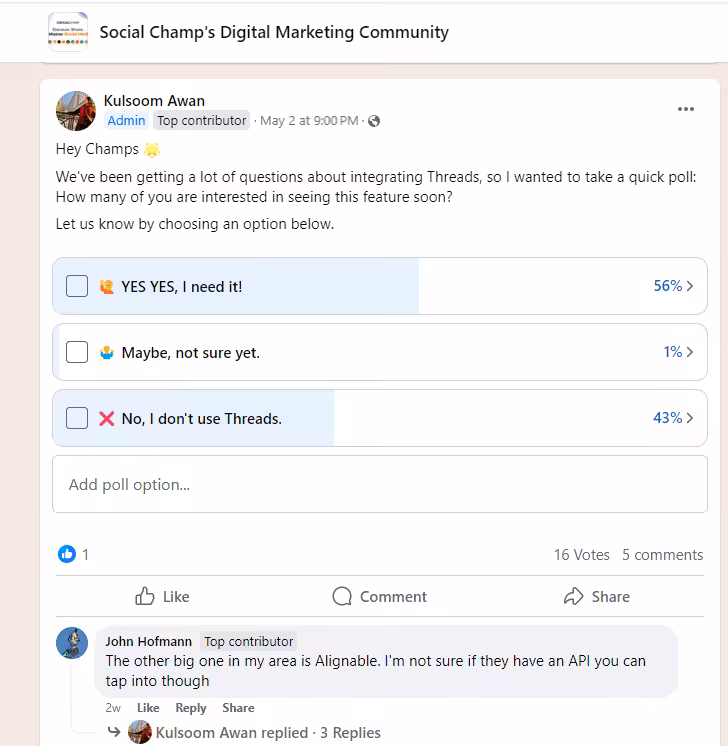Click the speech bubble icon inside Comment button
The height and width of the screenshot is (746, 728).
[342, 596]
